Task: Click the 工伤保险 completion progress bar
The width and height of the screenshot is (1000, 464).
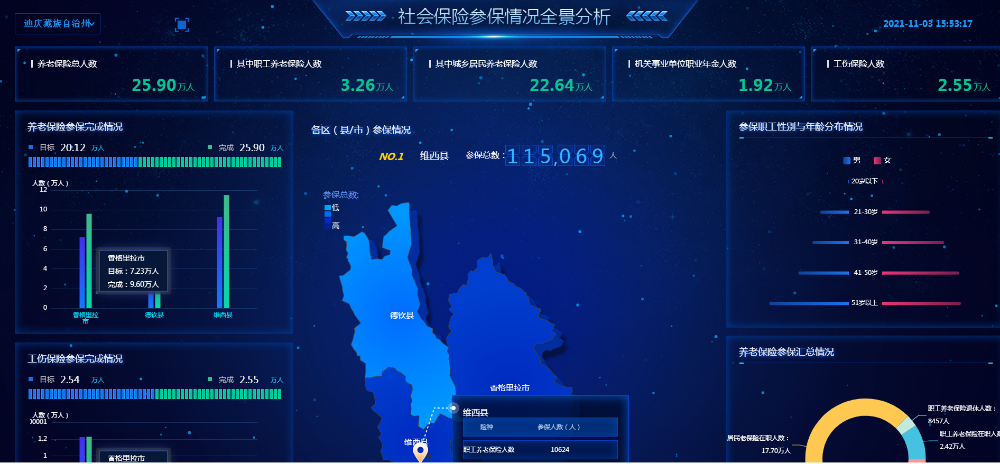Action: (x=155, y=394)
